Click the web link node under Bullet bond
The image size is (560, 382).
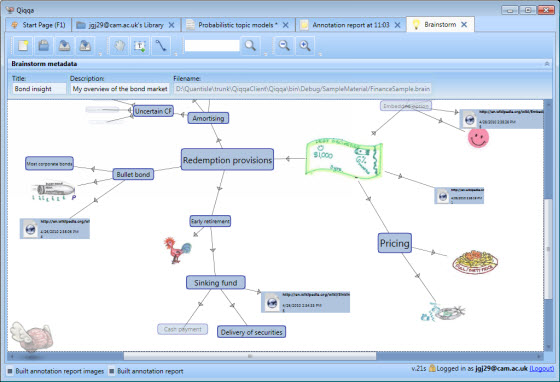(x=55, y=228)
